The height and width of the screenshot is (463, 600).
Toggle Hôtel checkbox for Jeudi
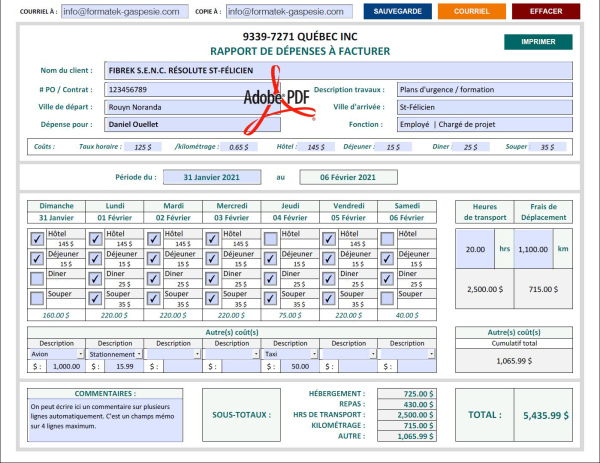[270, 239]
